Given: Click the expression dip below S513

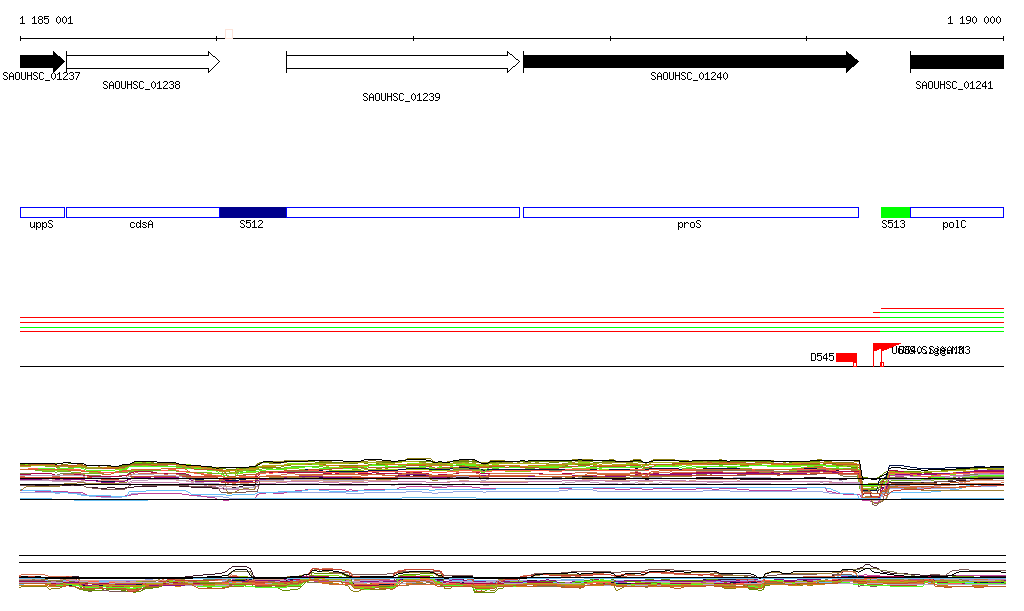Looking at the screenshot, I should [872, 494].
